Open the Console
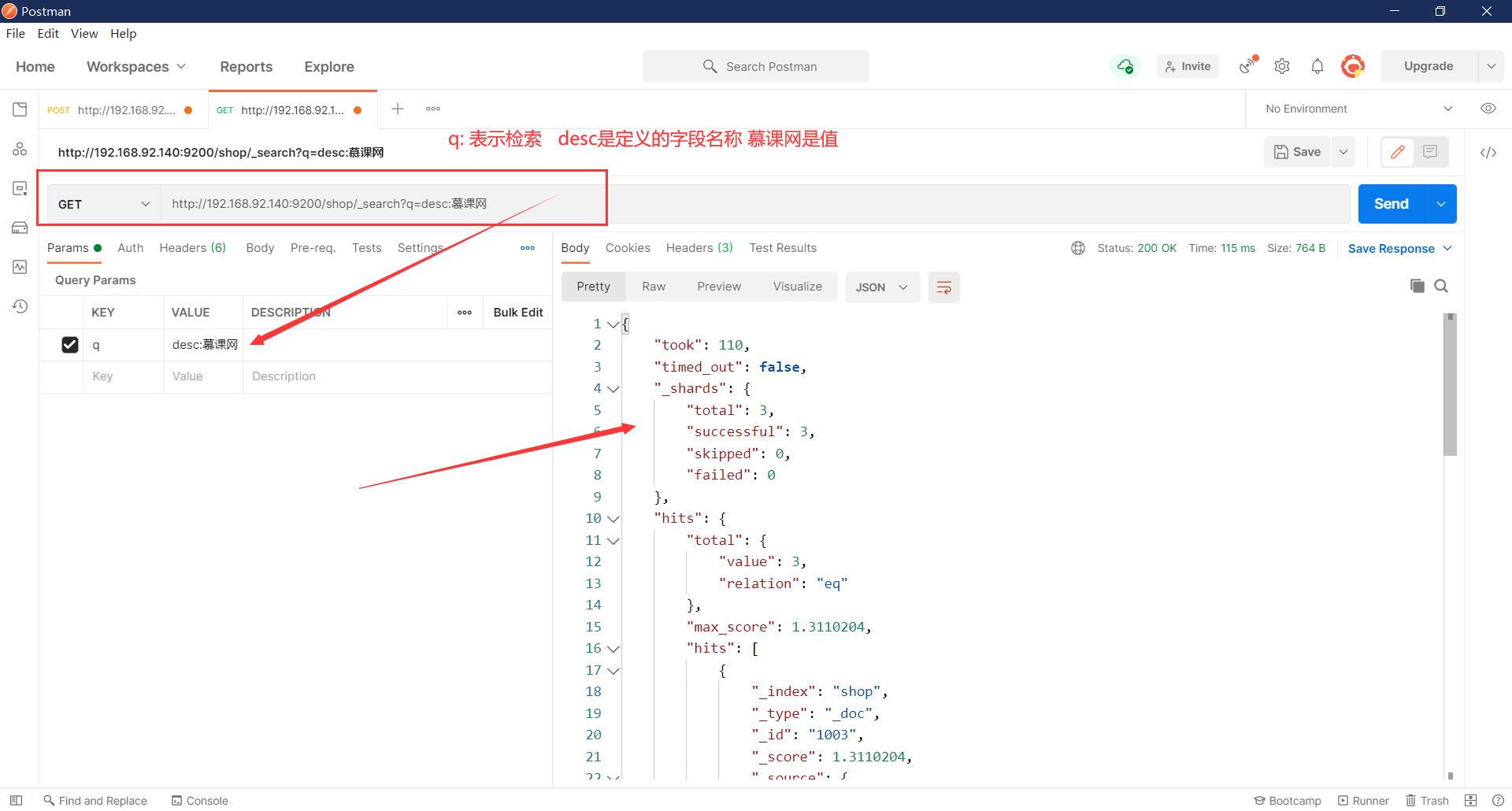1512x811 pixels. tap(199, 800)
